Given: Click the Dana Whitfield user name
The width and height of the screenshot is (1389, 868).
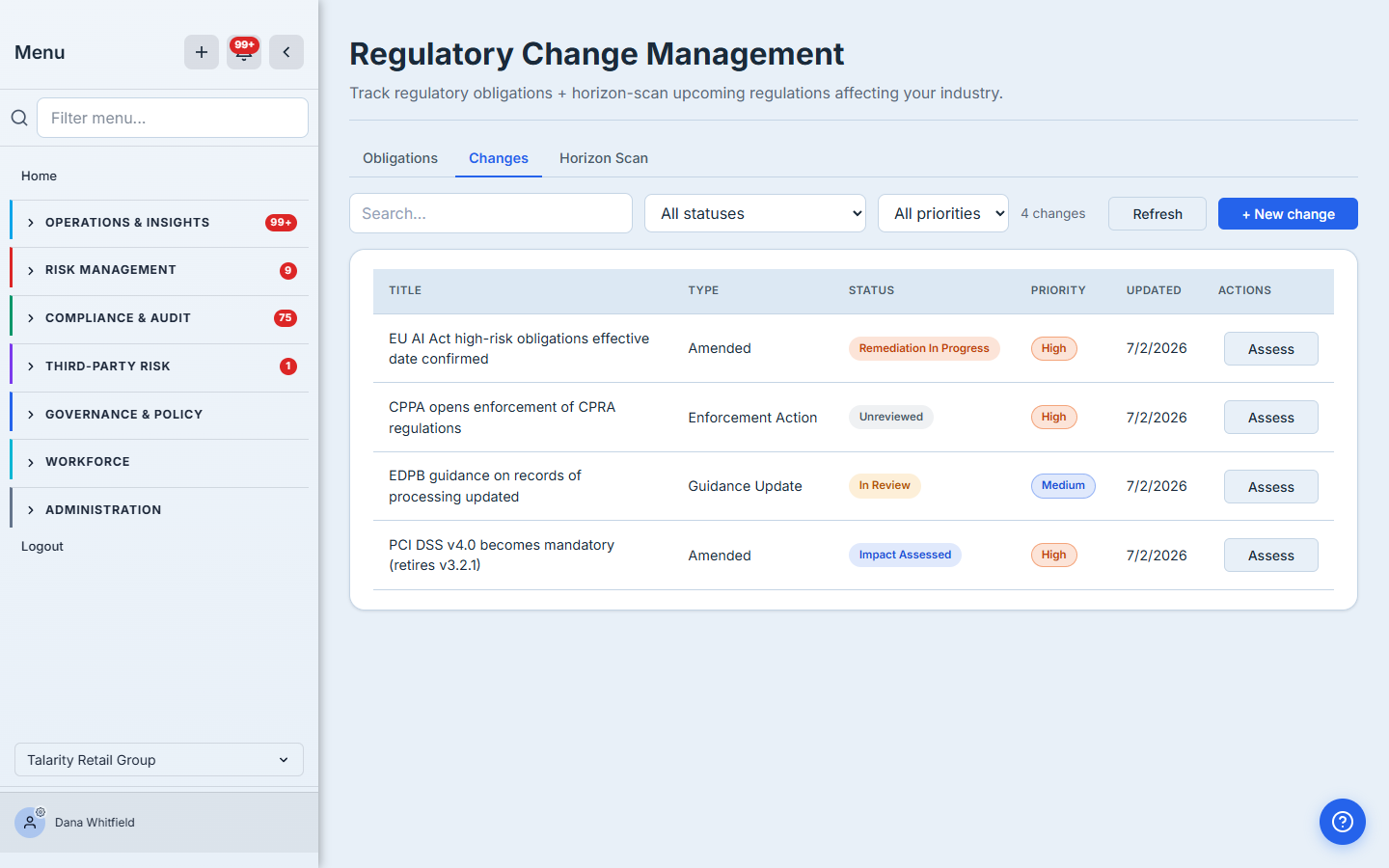Looking at the screenshot, I should click(95, 823).
